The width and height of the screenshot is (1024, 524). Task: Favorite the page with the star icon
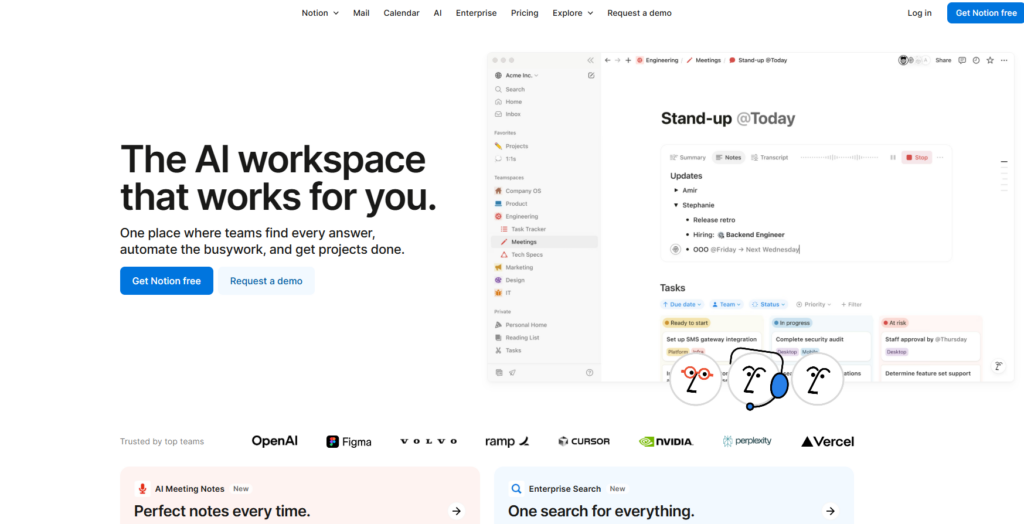[990, 60]
